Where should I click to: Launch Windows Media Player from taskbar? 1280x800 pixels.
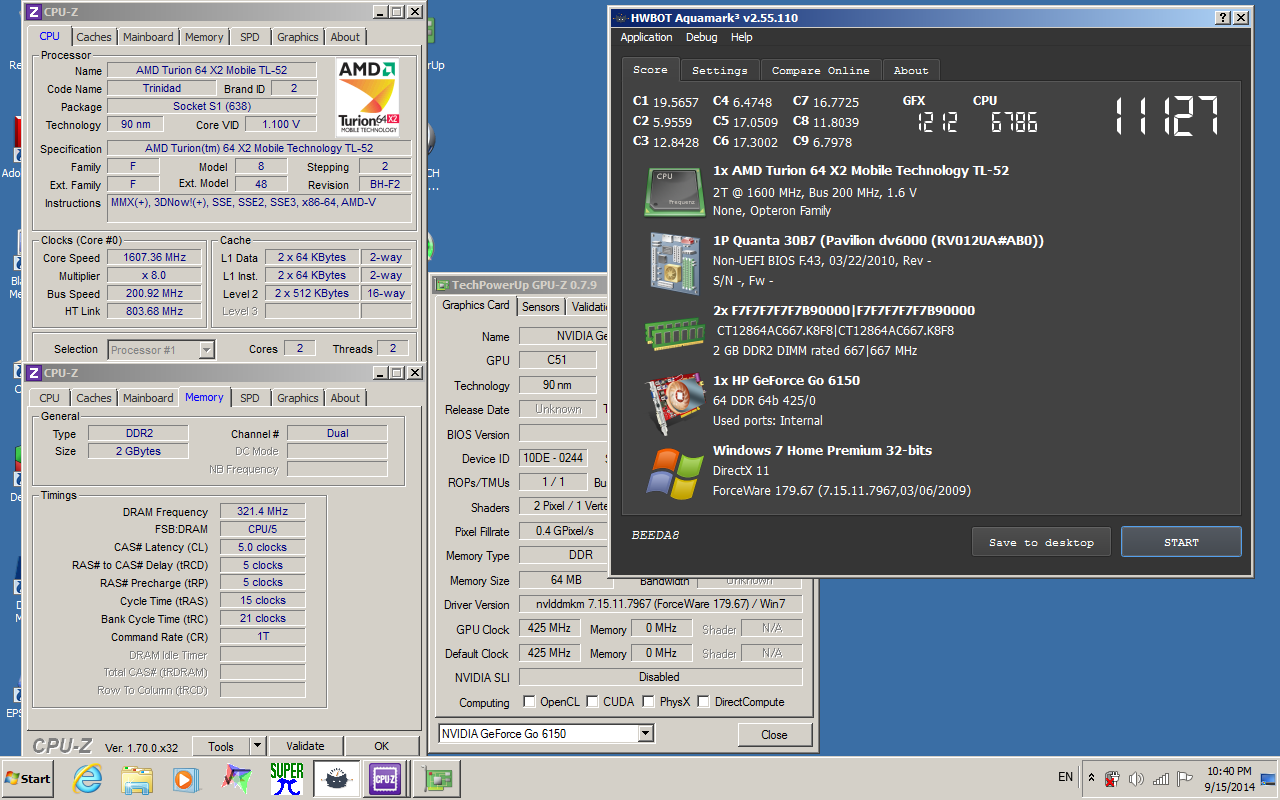[185, 778]
